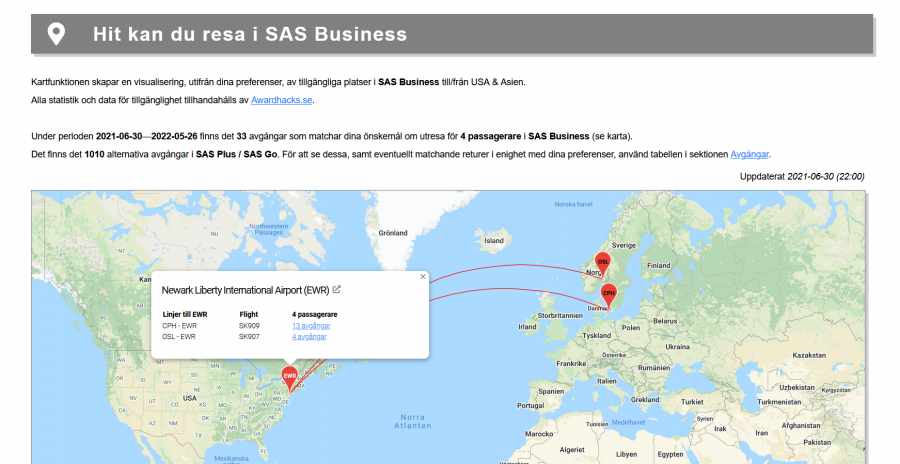
Task: Close the Newark airport info popup
Action: 423,277
